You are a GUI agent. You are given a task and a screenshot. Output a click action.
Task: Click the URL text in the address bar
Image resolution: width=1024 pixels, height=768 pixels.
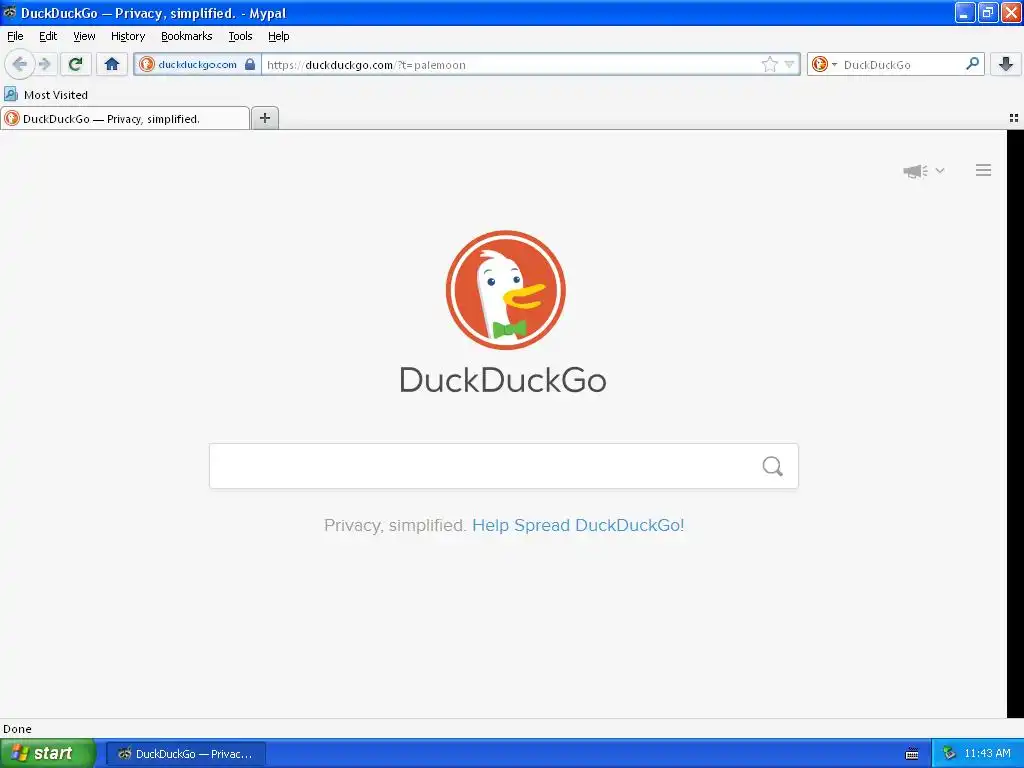pos(366,65)
